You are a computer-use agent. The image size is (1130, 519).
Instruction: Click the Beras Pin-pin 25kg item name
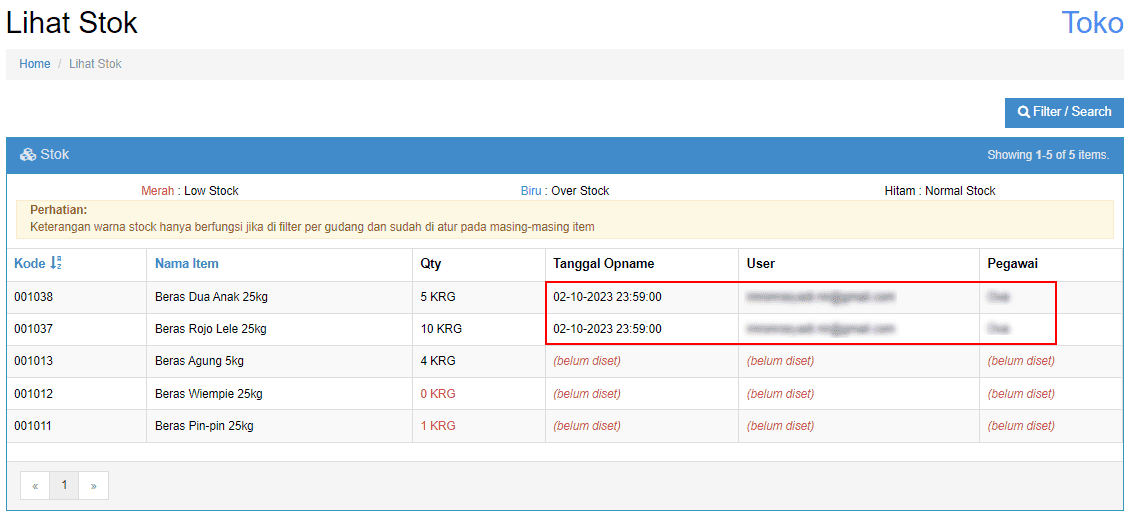pos(204,426)
